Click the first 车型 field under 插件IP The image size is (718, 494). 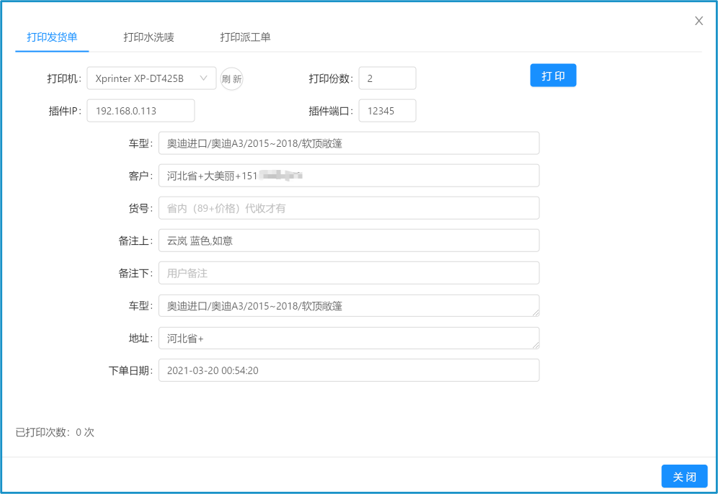pyautogui.click(x=348, y=143)
